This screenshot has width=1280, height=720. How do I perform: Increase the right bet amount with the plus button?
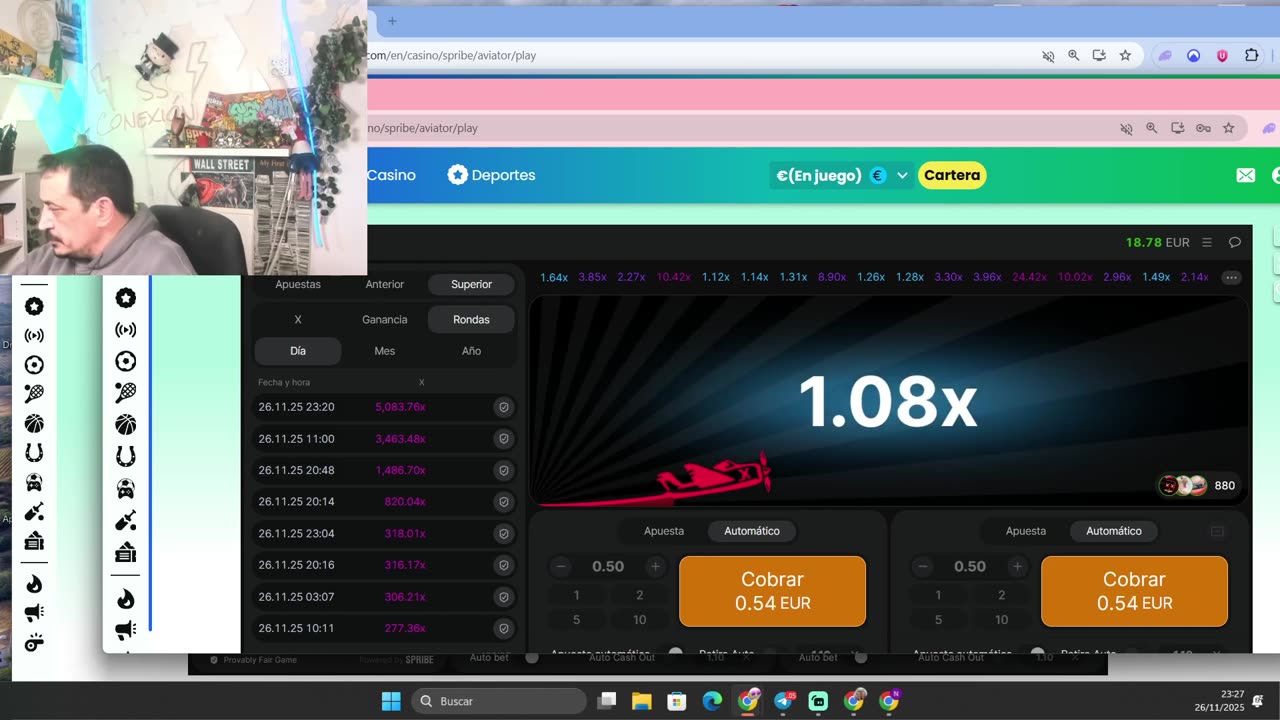click(x=1017, y=567)
